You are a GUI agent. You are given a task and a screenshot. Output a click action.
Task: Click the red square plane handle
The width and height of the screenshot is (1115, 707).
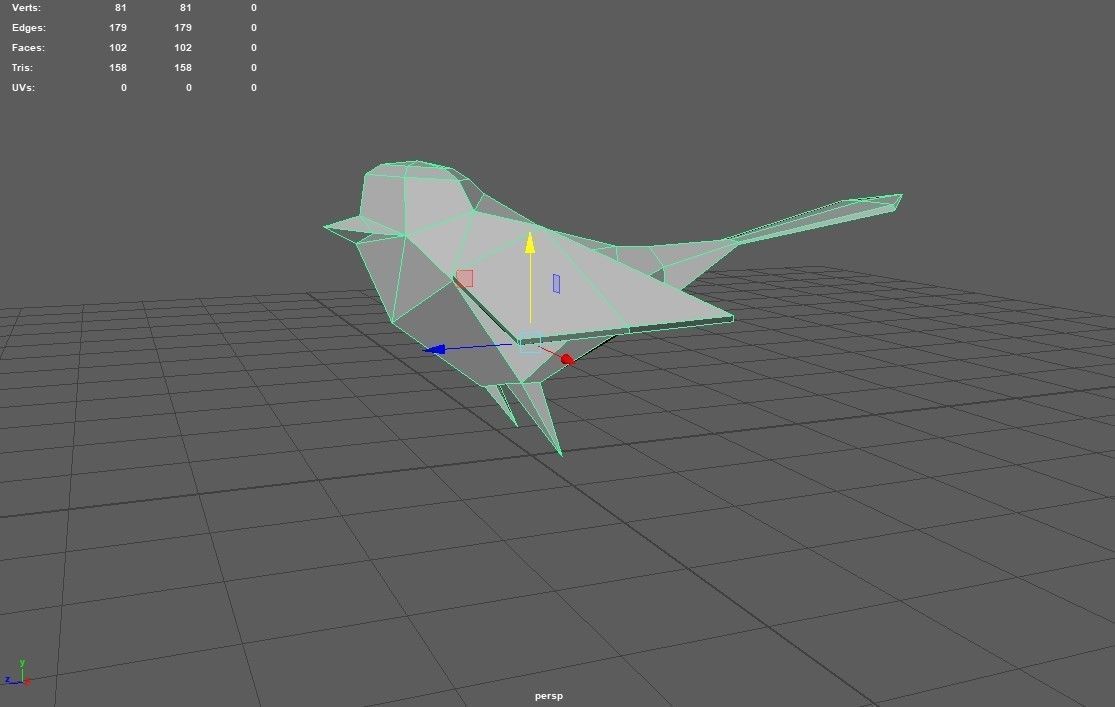[x=464, y=278]
